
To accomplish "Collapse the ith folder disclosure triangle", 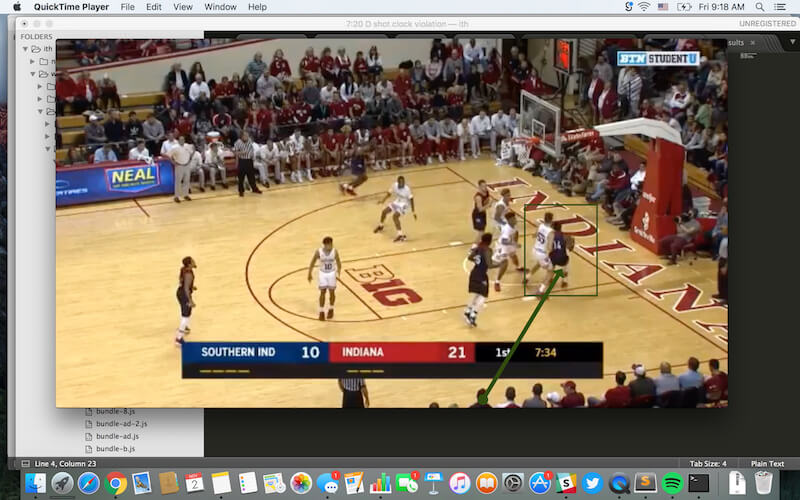I will (x=25, y=49).
